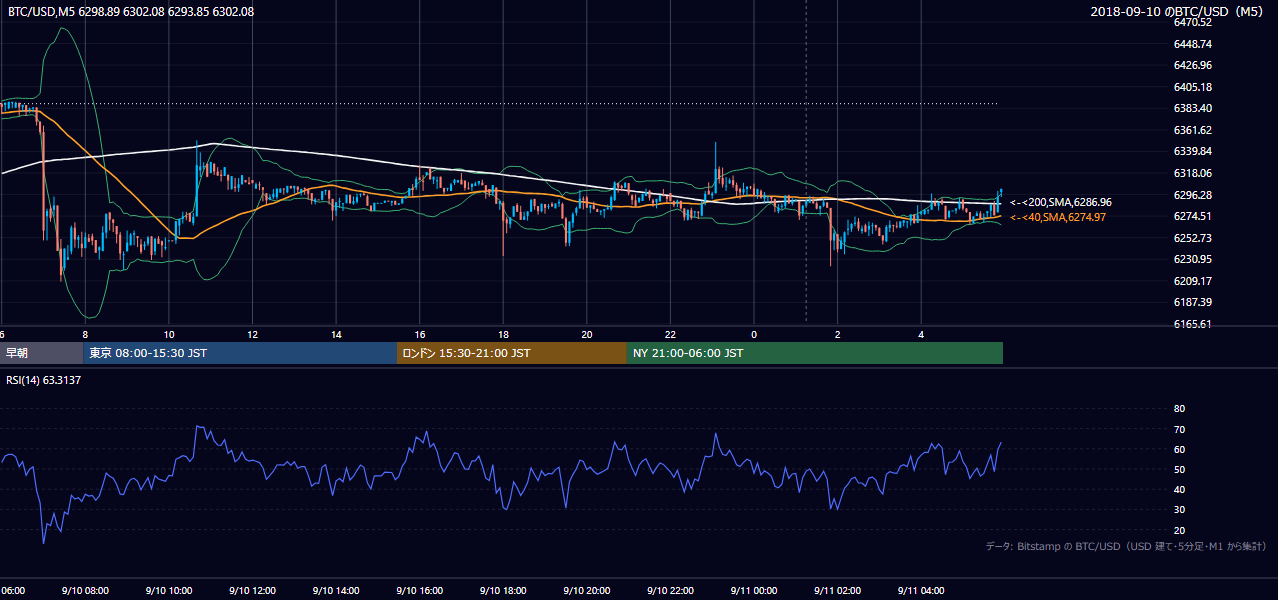The width and height of the screenshot is (1278, 600).
Task: Click RSI scale label 20
Action: (x=1179, y=530)
